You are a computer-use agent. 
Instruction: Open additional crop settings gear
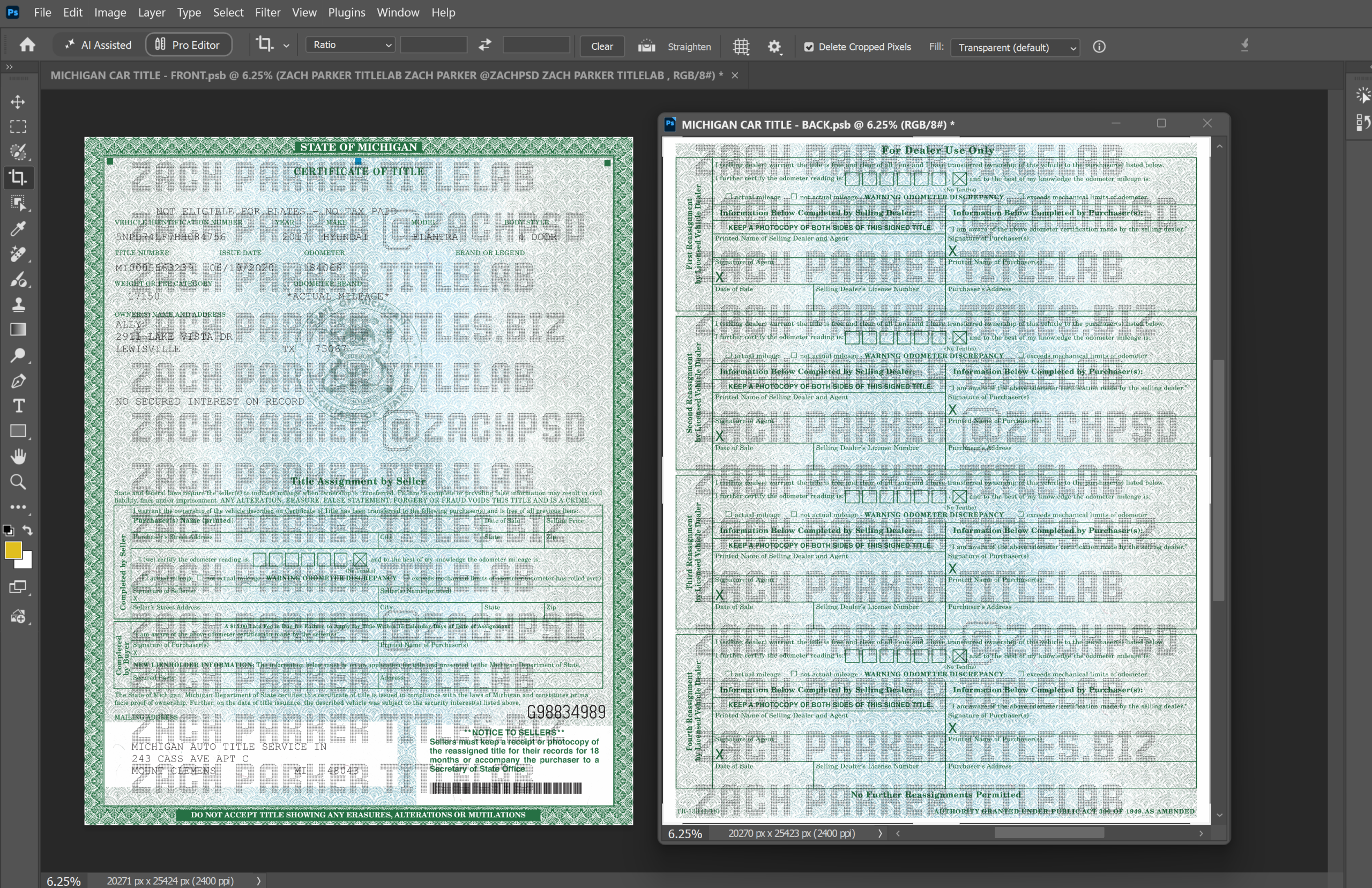click(x=774, y=47)
